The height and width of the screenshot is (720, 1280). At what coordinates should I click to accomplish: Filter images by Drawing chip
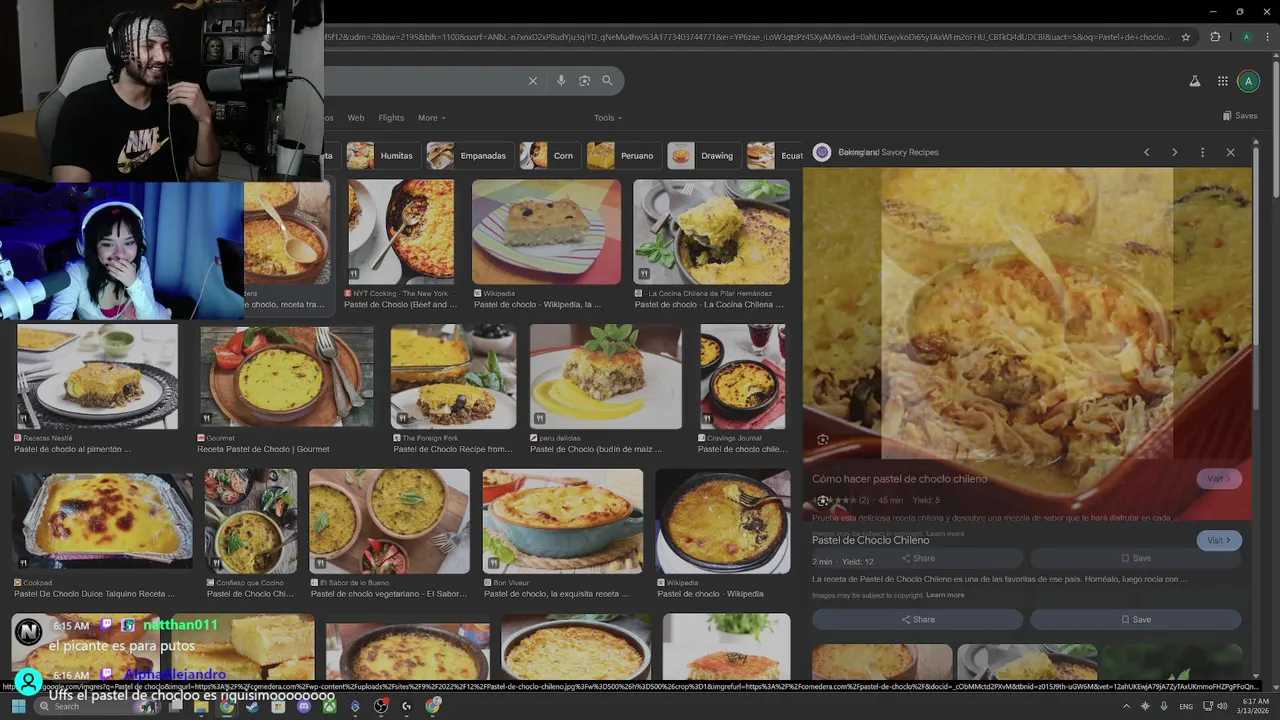(x=703, y=156)
